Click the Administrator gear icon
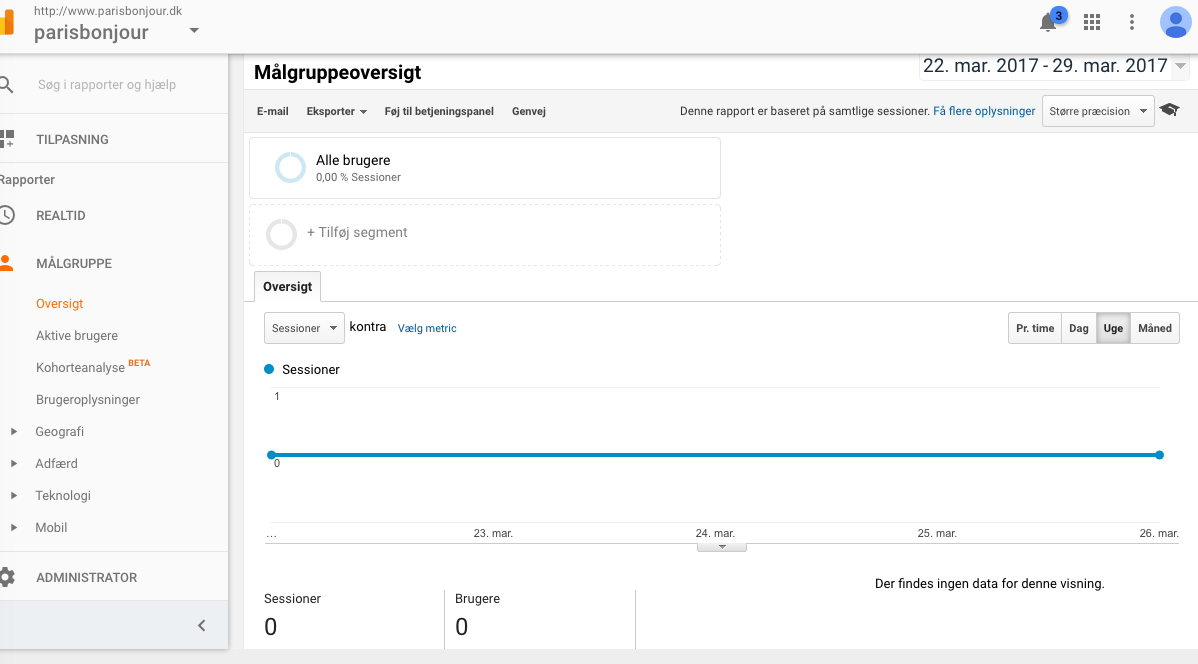This screenshot has height=664, width=1198. coord(7,577)
